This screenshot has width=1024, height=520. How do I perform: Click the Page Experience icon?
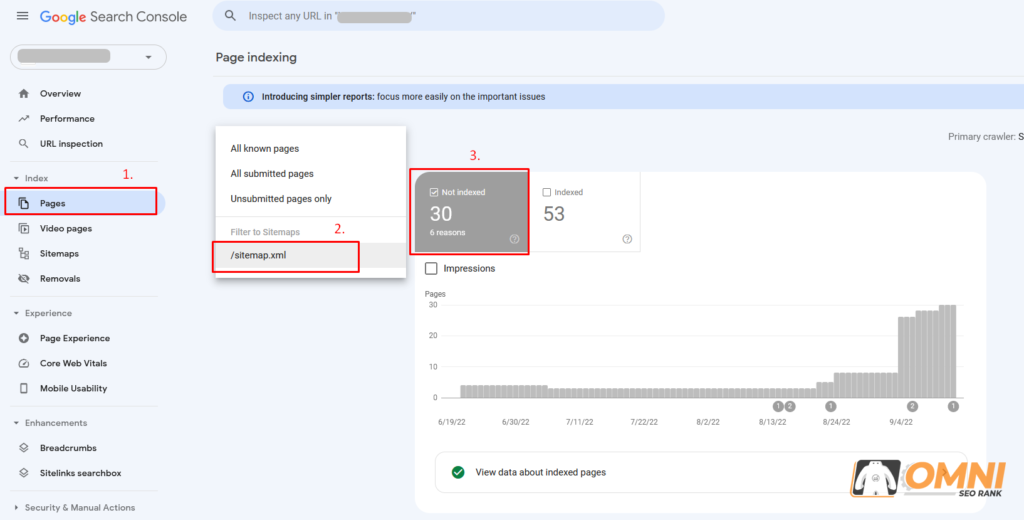pos(24,338)
